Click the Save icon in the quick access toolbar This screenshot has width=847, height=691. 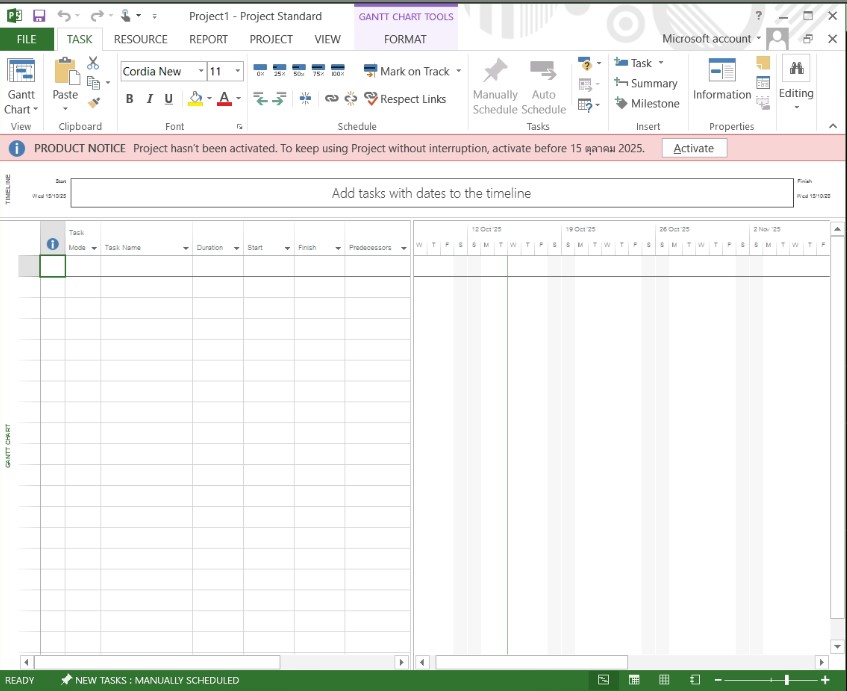tap(39, 16)
